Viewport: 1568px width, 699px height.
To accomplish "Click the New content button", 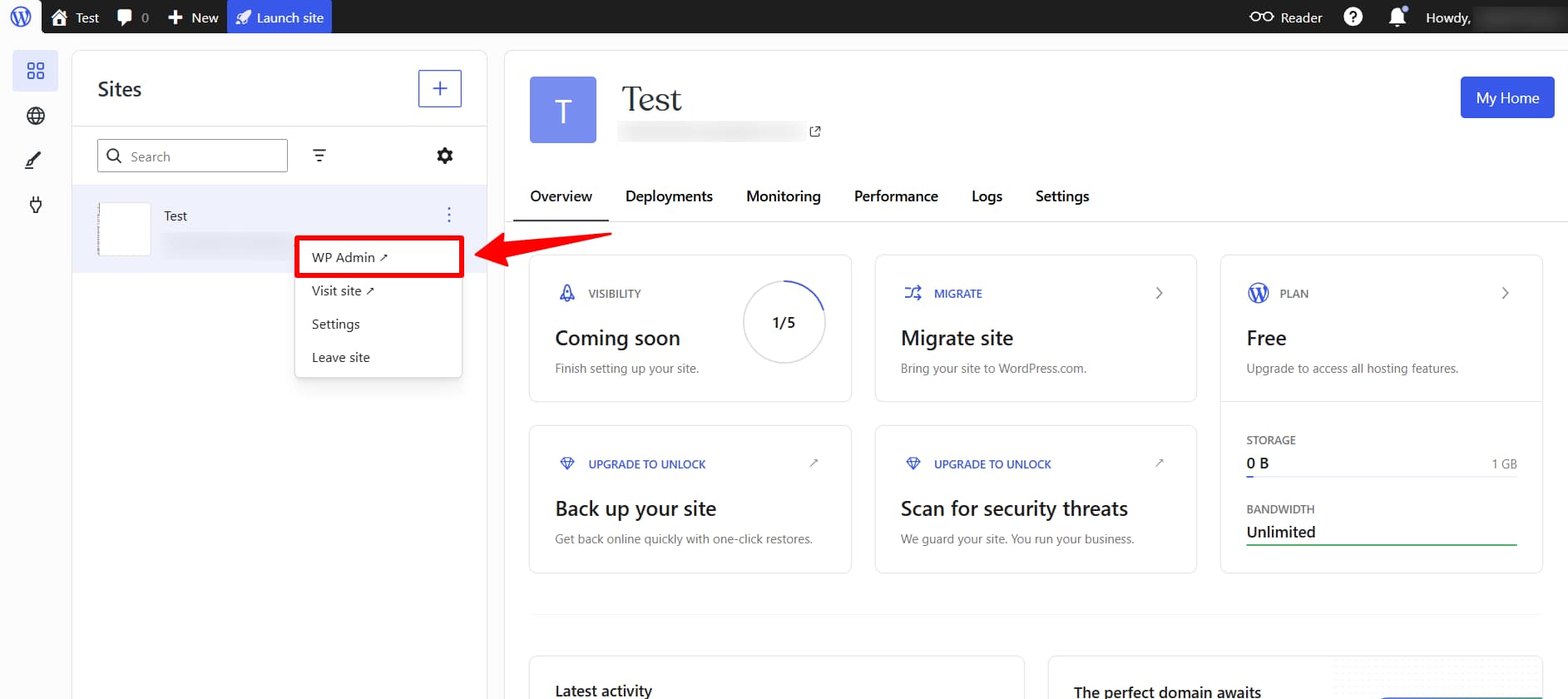I will 193,17.
